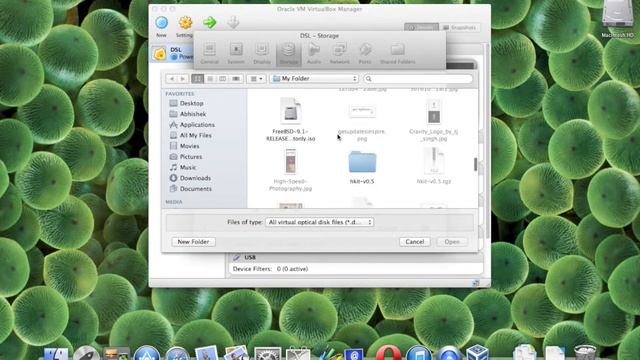Go back in the file dialog

click(x=172, y=79)
